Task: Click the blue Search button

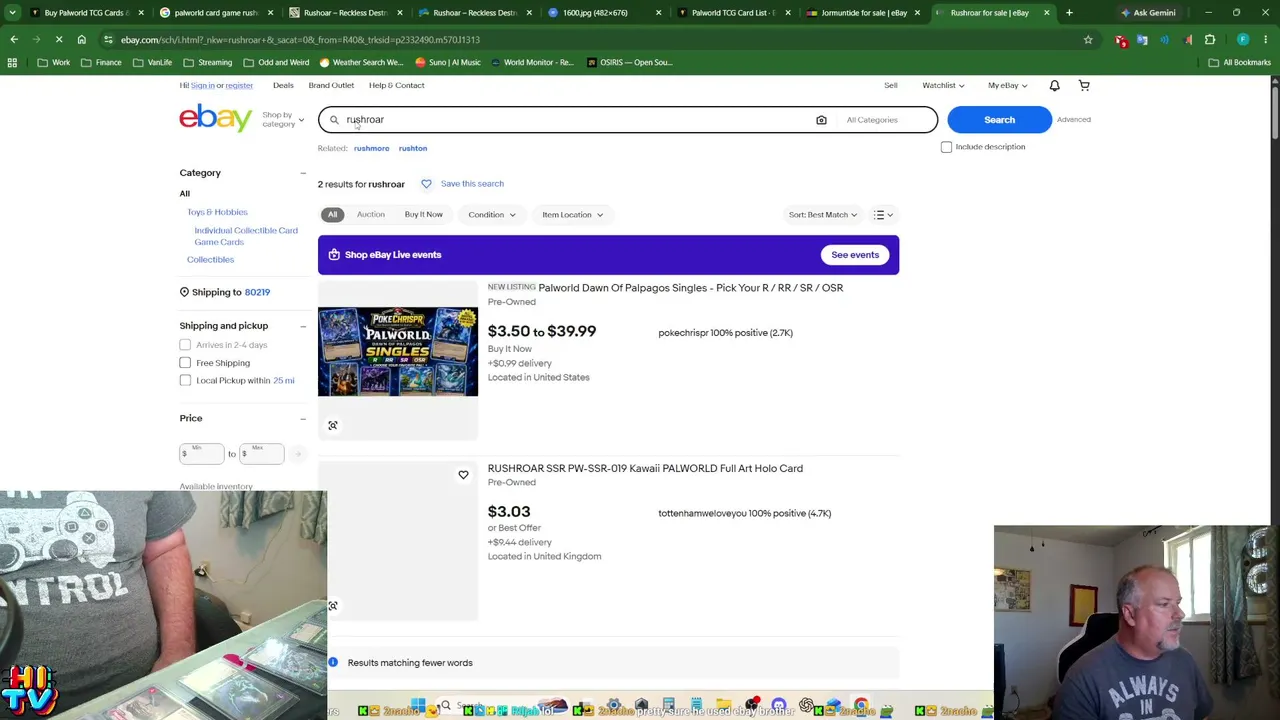Action: [999, 120]
